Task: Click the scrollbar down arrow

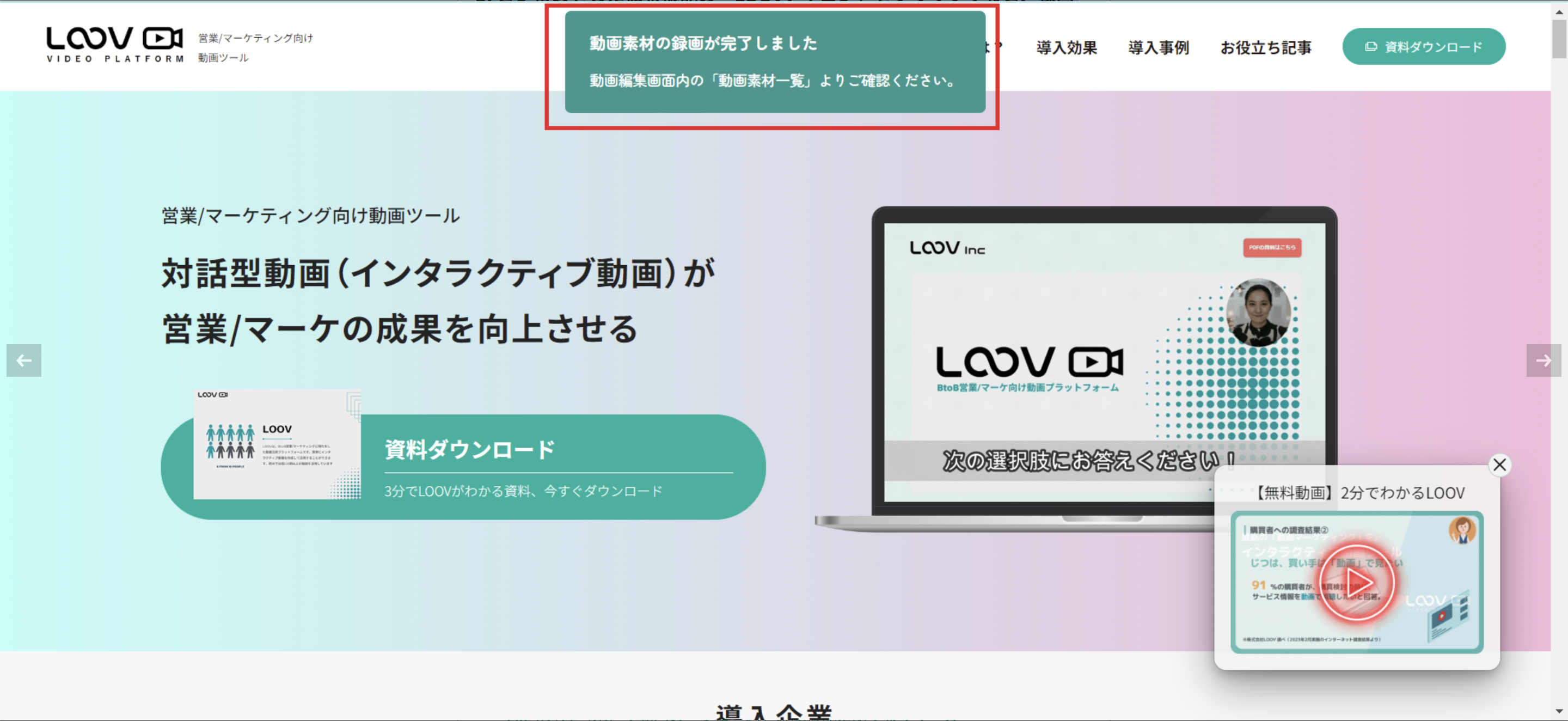Action: tap(1559, 711)
